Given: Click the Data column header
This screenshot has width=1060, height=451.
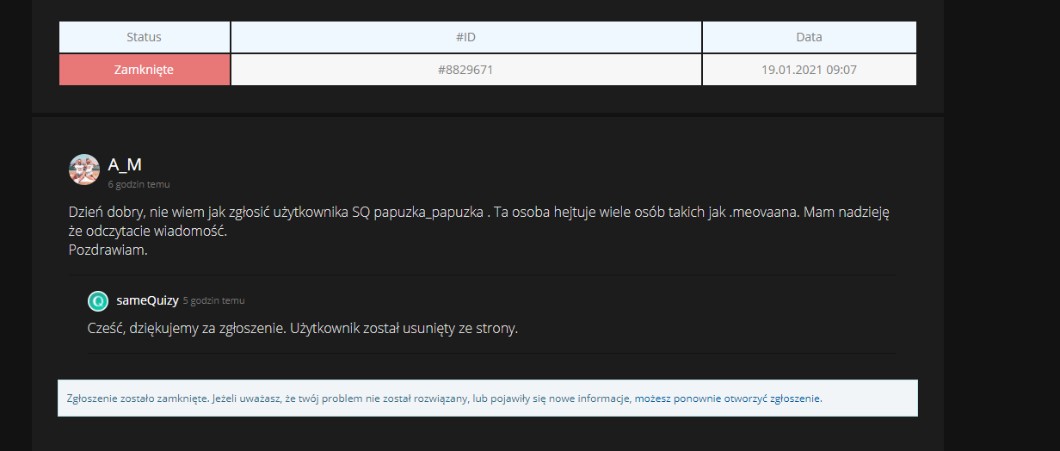Looking at the screenshot, I should [x=808, y=37].
